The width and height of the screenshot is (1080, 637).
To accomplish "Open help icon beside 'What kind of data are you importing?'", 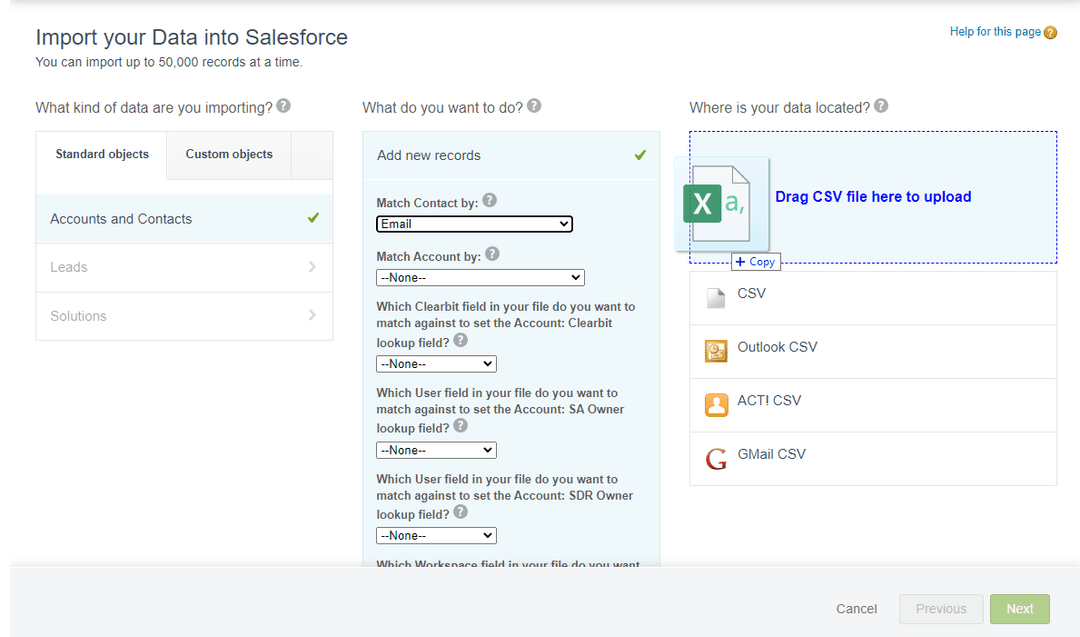I will [x=283, y=105].
